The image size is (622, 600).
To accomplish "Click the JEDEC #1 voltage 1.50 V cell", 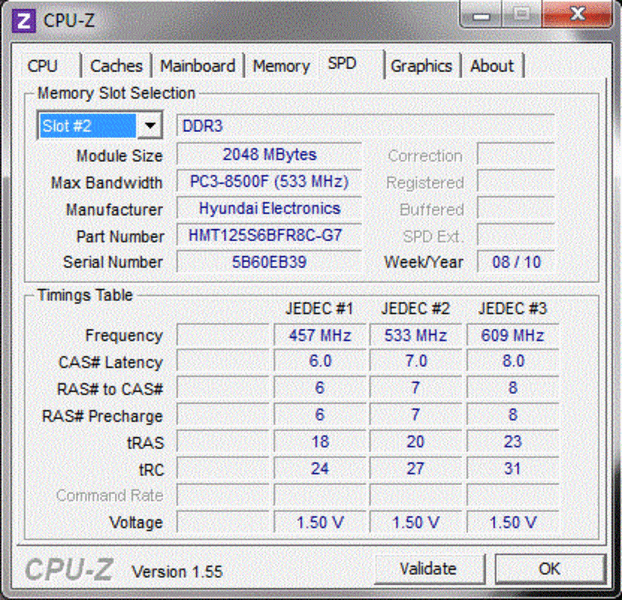I will coord(320,522).
